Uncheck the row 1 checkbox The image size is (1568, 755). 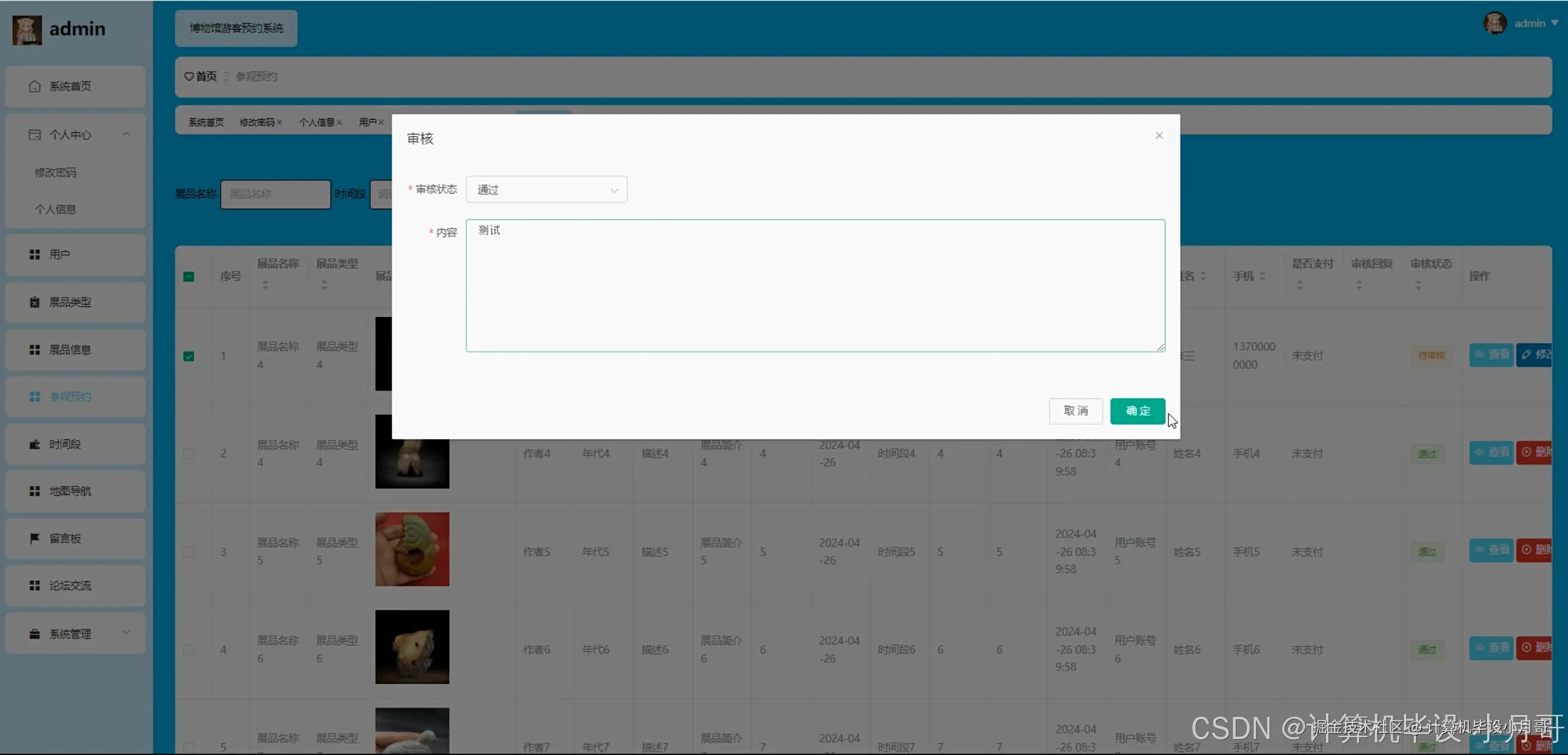click(189, 356)
